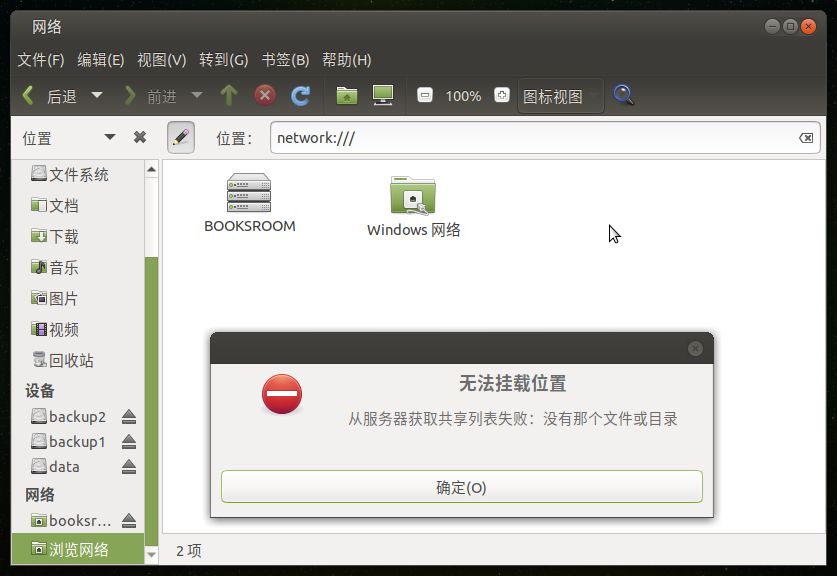This screenshot has height=576, width=837.
Task: Open the forward history dropdown arrow
Action: point(197,96)
